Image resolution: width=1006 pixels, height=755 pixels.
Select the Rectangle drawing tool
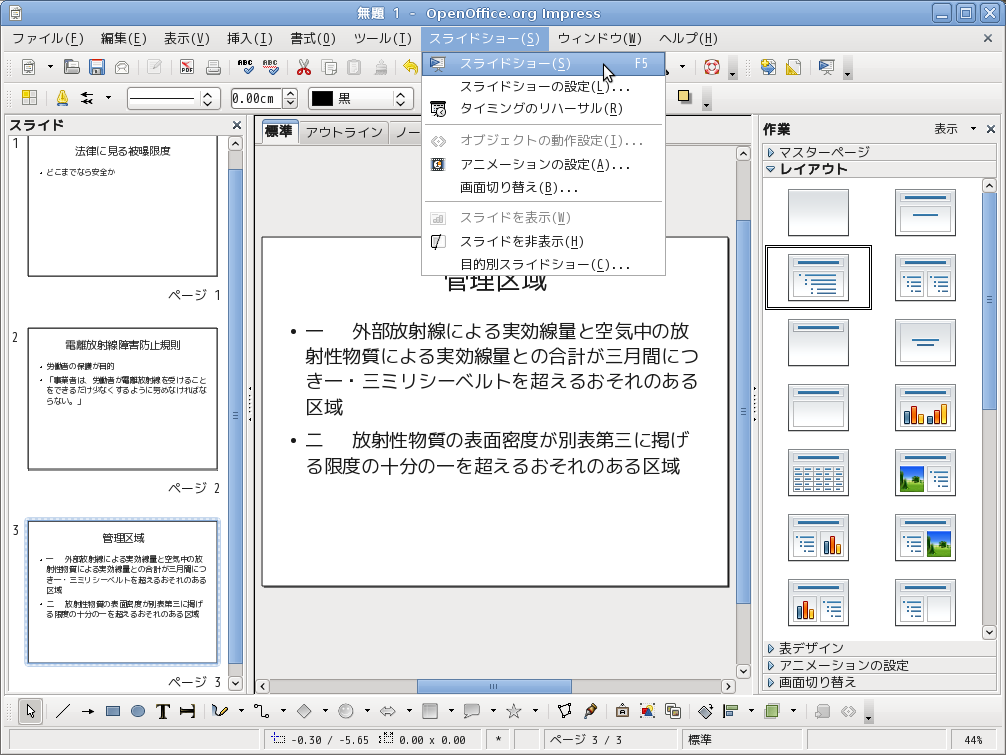[113, 711]
